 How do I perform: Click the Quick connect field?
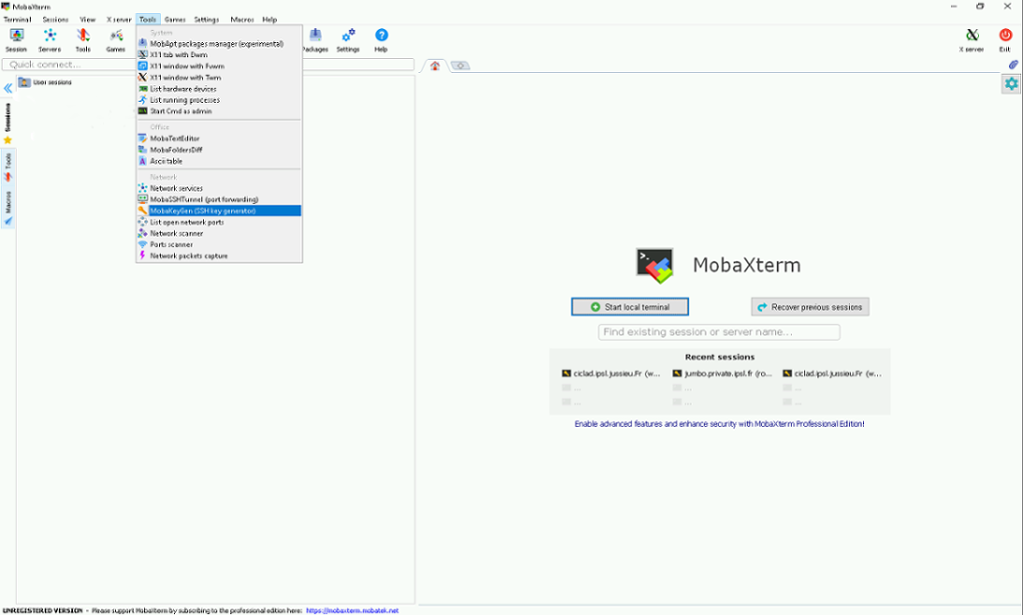tap(208, 65)
